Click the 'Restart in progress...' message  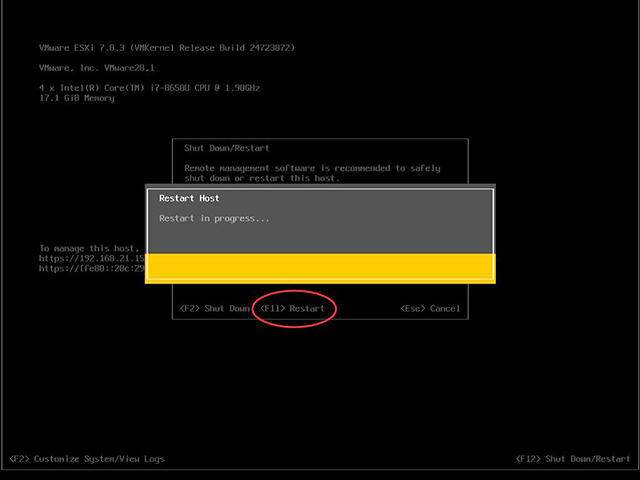[214, 219]
